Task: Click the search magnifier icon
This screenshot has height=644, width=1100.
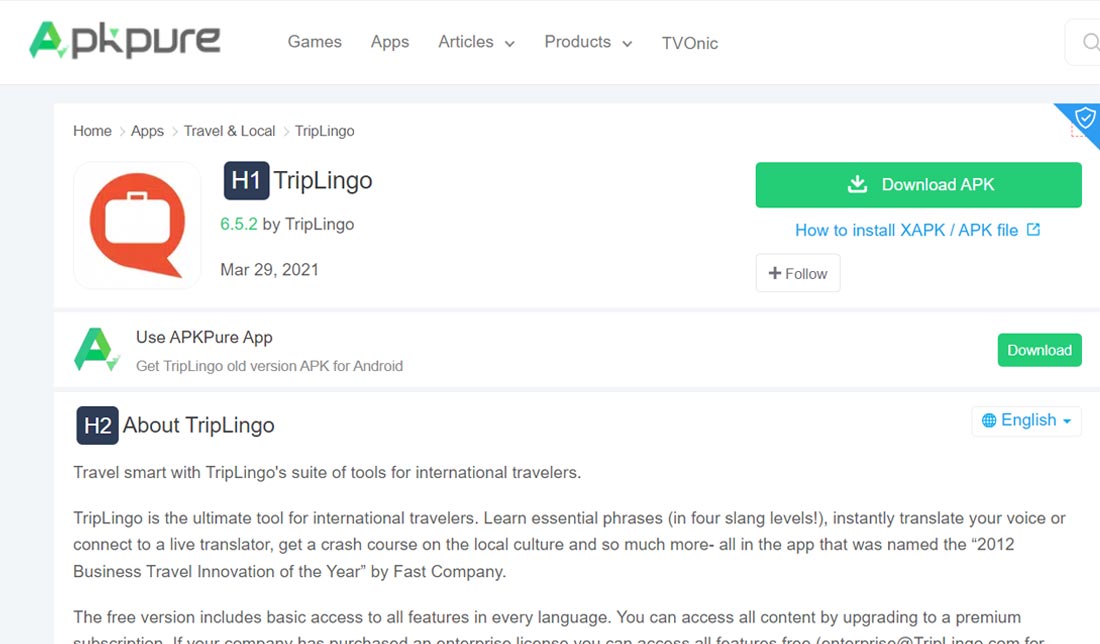Action: click(1090, 42)
